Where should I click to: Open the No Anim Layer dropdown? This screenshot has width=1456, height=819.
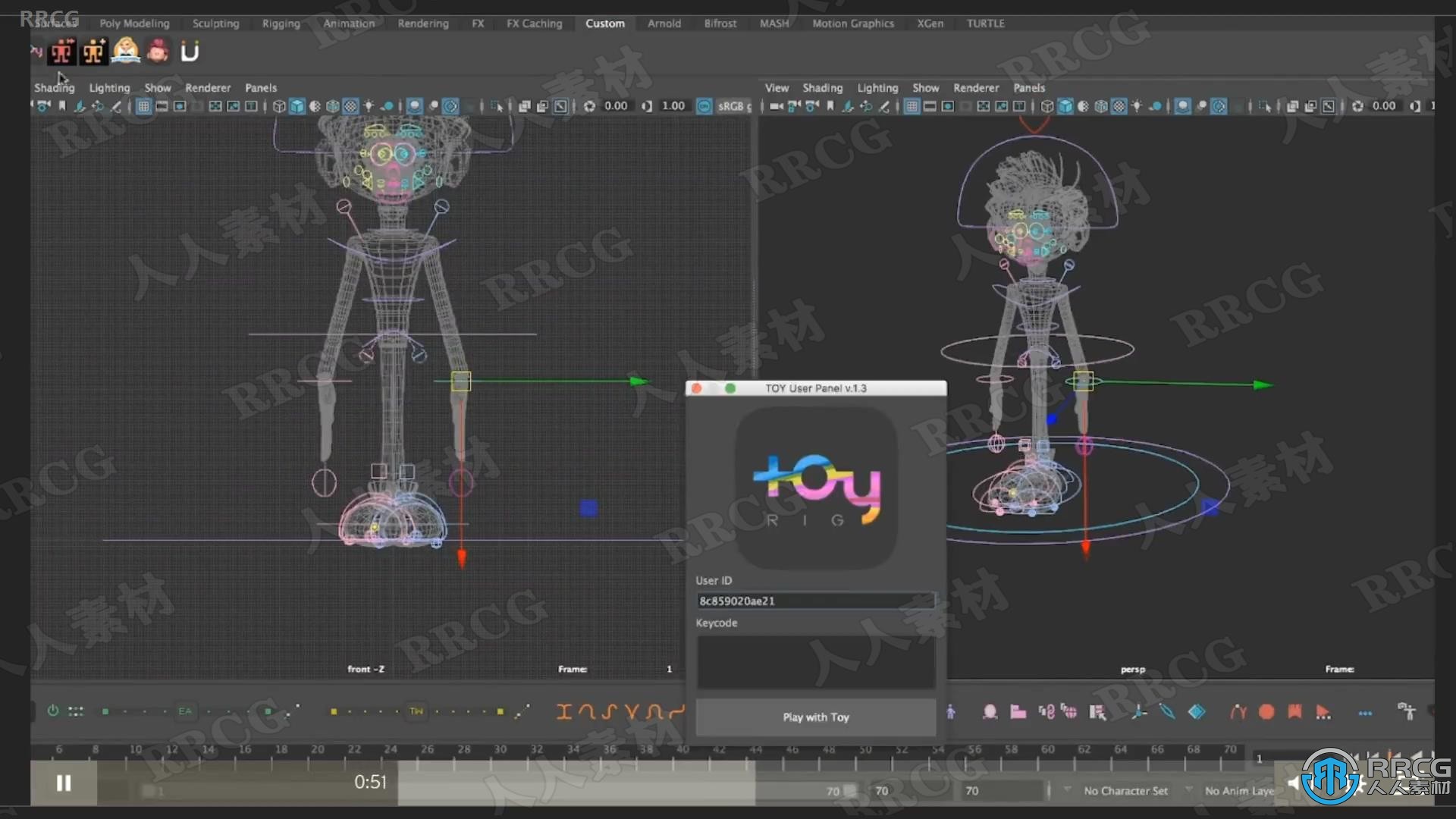coord(1240,790)
